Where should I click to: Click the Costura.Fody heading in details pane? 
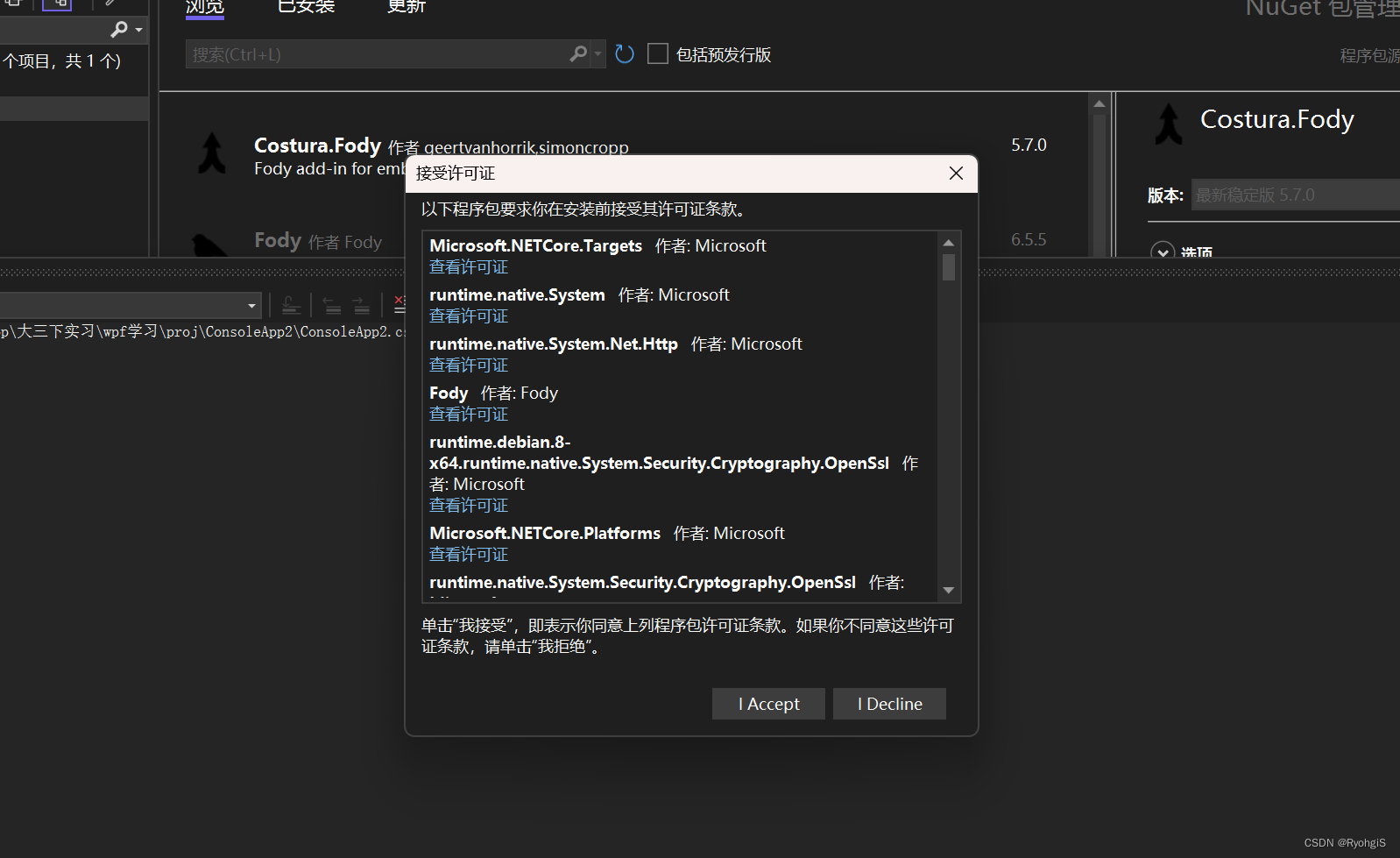click(x=1276, y=119)
